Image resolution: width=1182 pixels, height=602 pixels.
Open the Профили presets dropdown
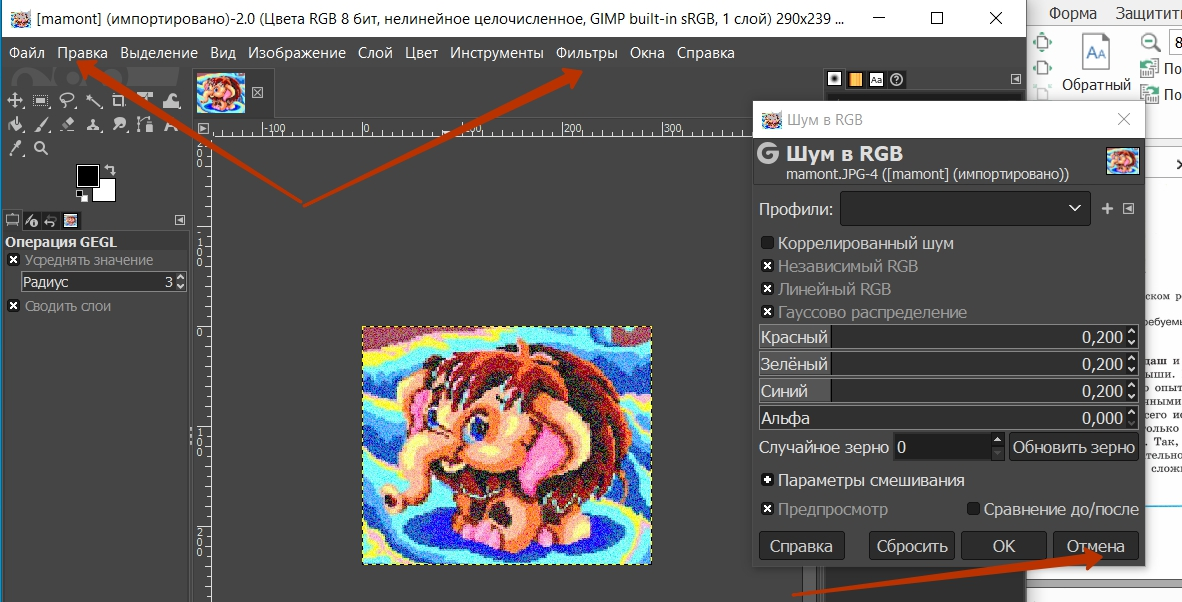coord(965,208)
